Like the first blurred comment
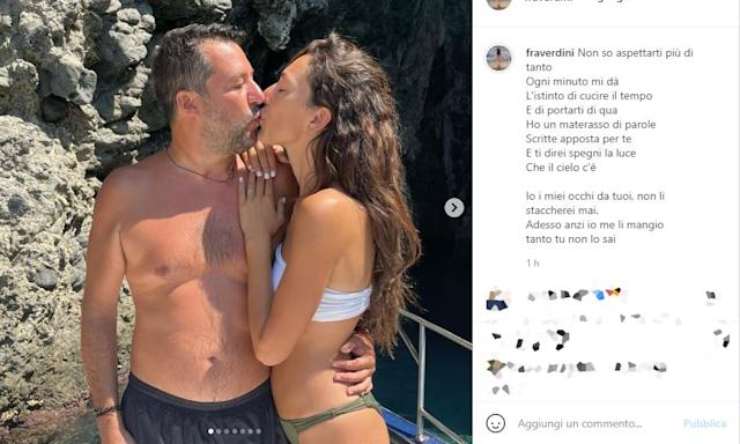Viewport: 740px width, 444px height. click(x=711, y=296)
